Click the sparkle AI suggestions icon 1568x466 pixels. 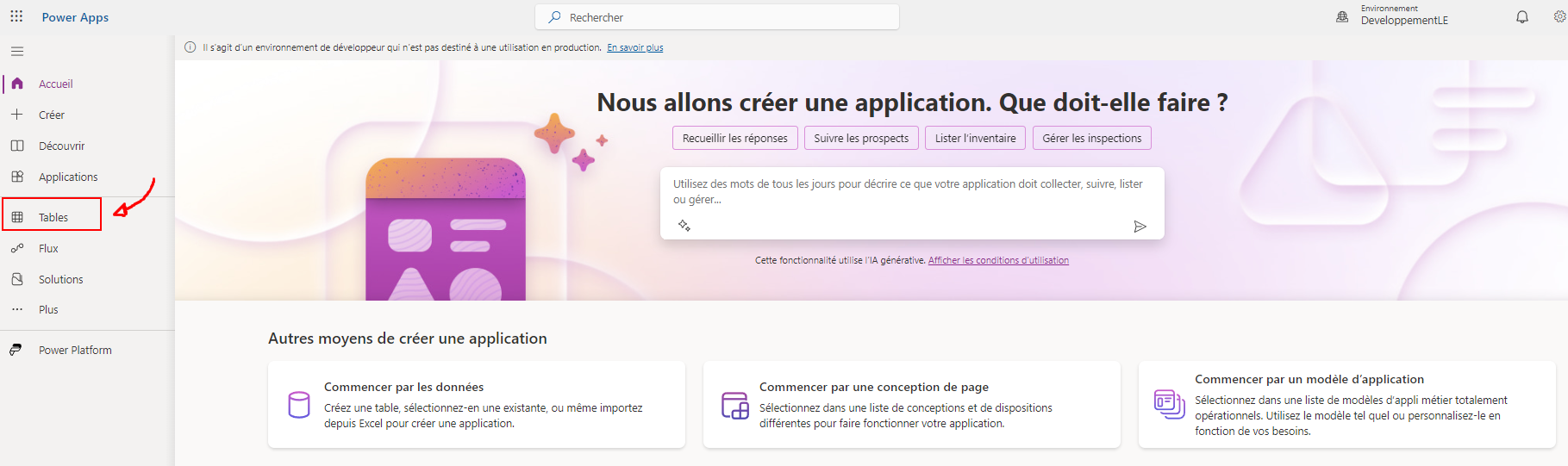coord(684,226)
